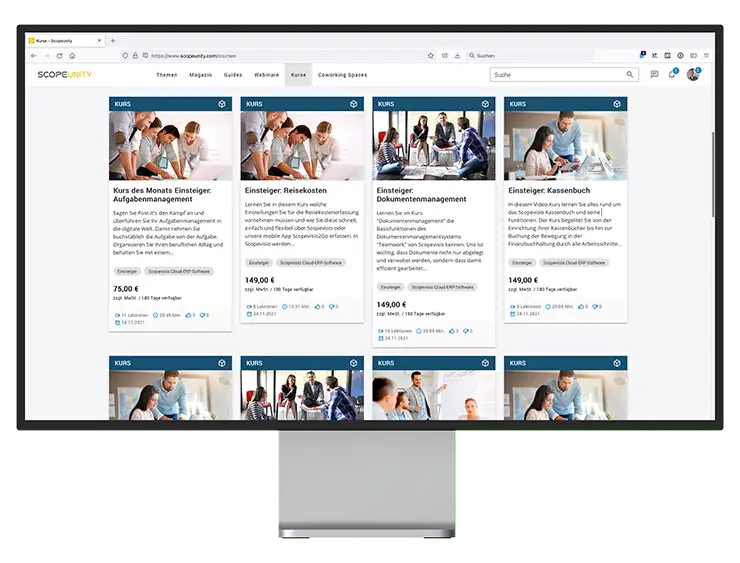Click the browser home icon

tap(72, 56)
